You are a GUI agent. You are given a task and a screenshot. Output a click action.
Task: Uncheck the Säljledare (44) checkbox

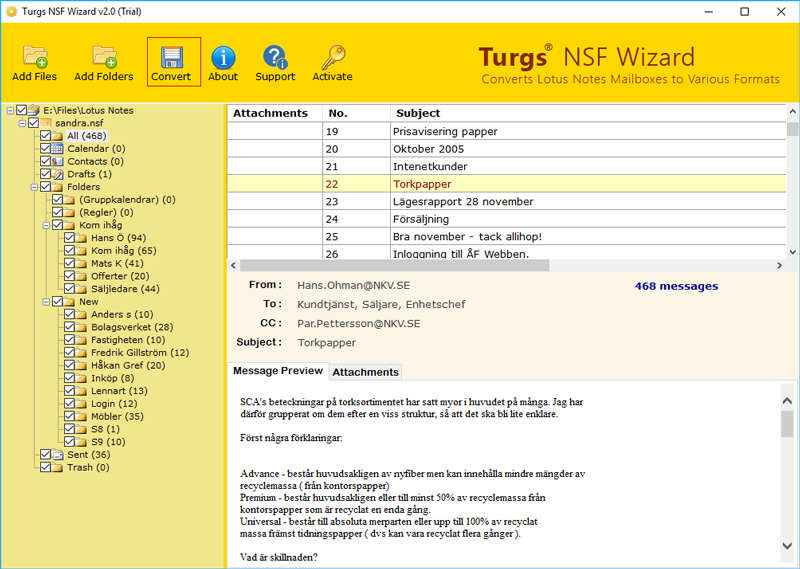(x=69, y=288)
